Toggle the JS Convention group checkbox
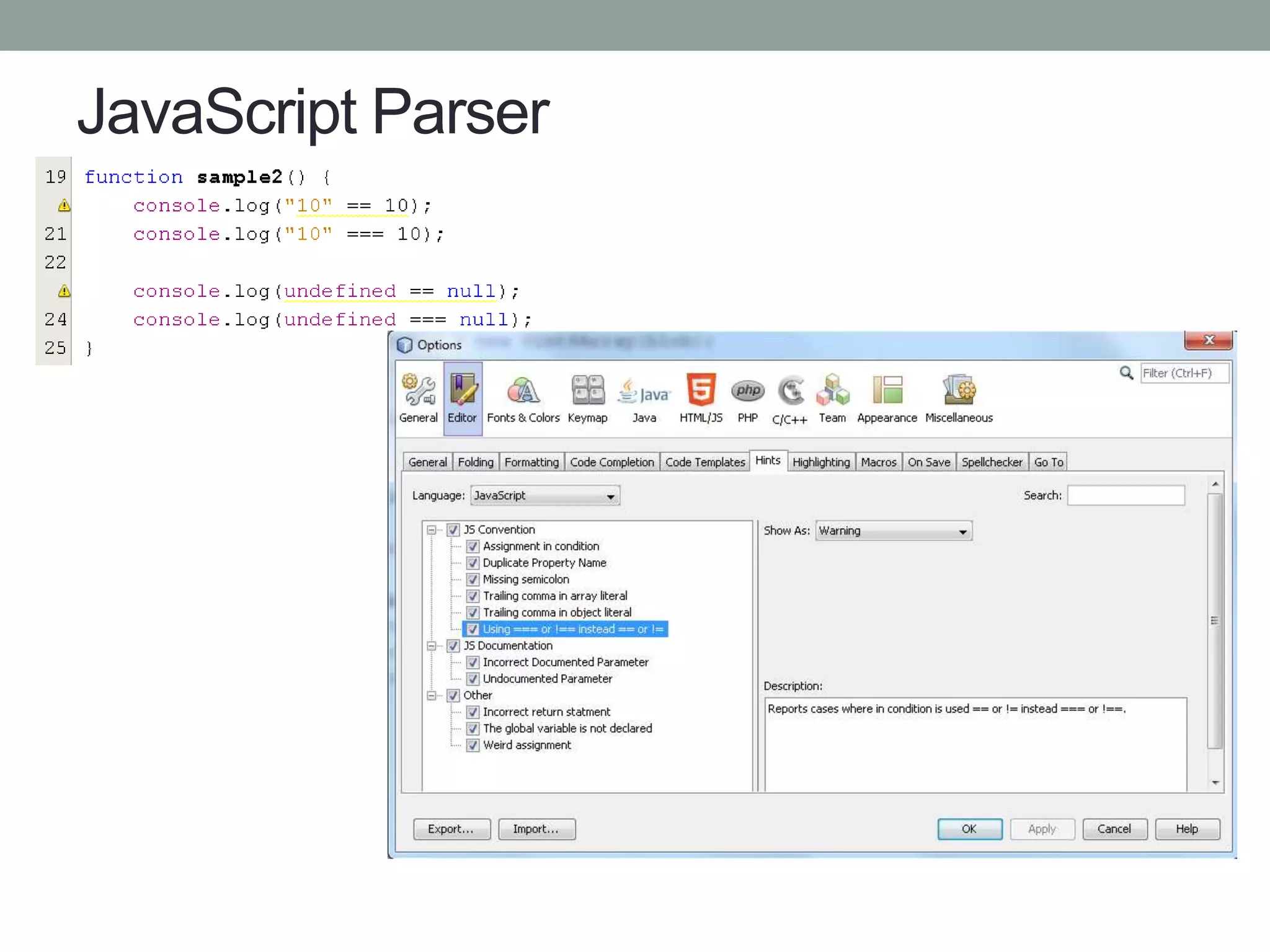The image size is (1270, 952). coord(453,530)
